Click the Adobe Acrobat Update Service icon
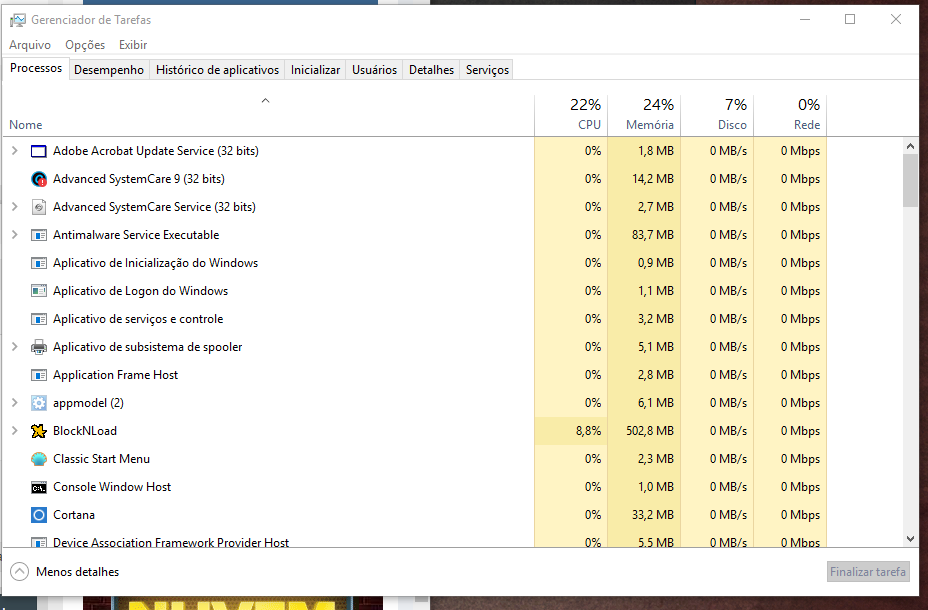Screen dimensions: 928x610 (x=38, y=151)
